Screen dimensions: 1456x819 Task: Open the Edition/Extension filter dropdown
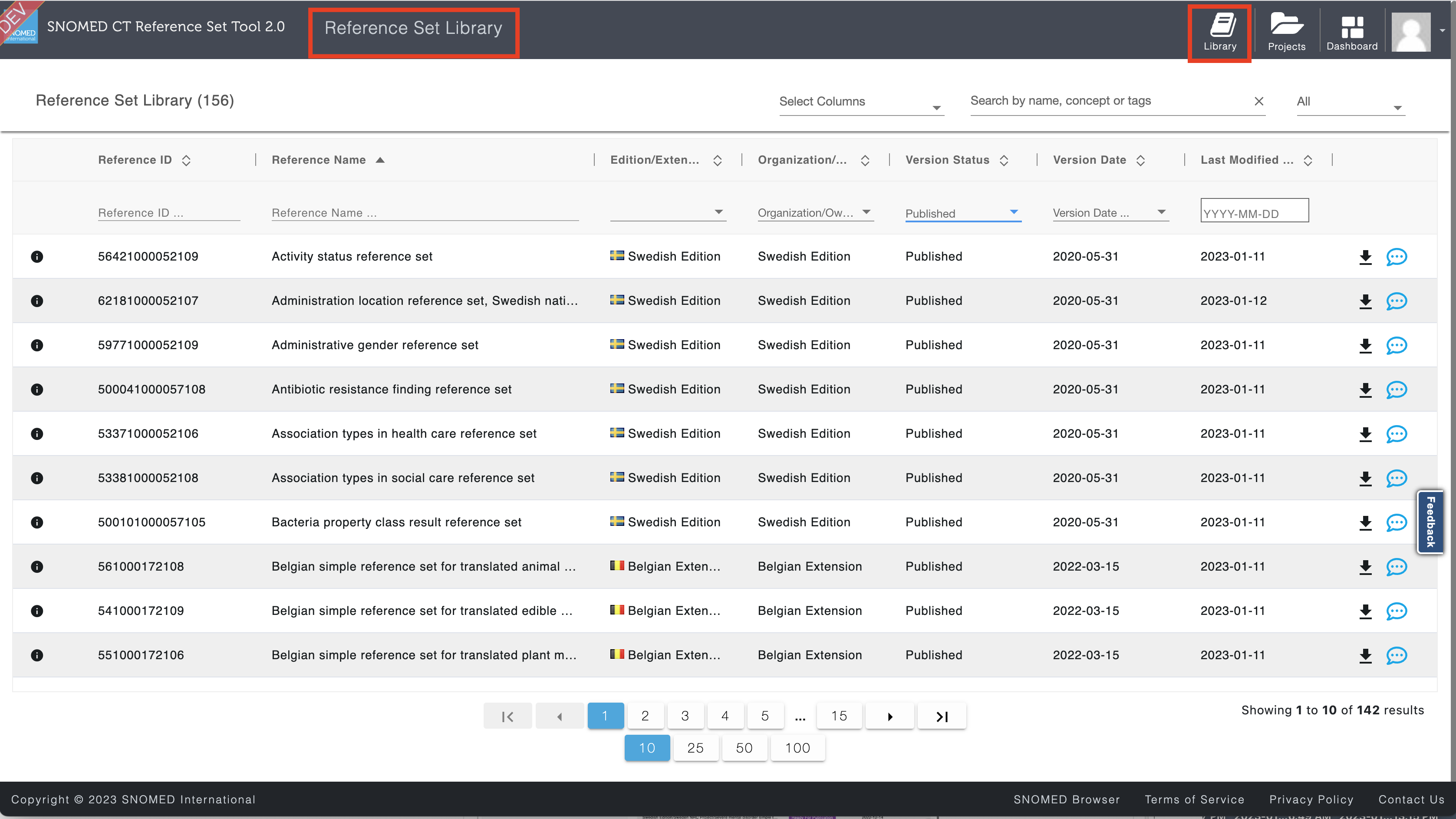pos(668,212)
